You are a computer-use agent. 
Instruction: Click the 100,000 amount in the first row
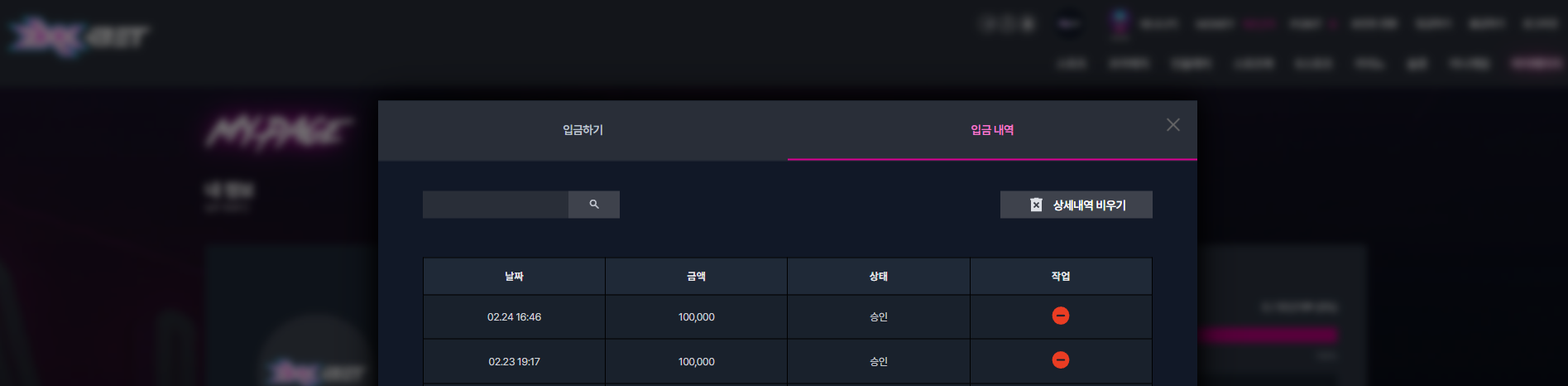pyautogui.click(x=697, y=317)
